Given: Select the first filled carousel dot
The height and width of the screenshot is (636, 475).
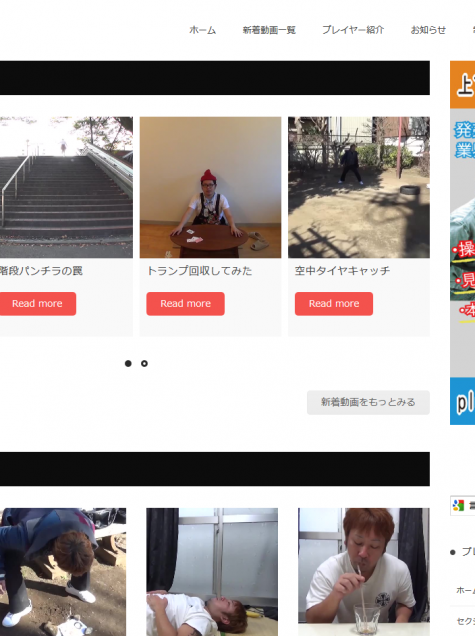Looking at the screenshot, I should [128, 363].
